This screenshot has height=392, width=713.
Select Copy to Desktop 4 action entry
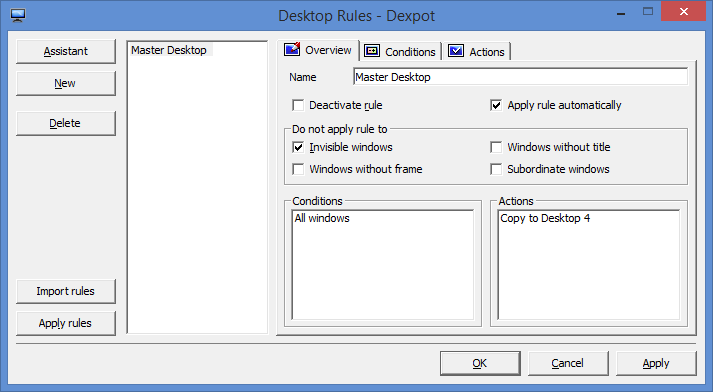[545, 218]
